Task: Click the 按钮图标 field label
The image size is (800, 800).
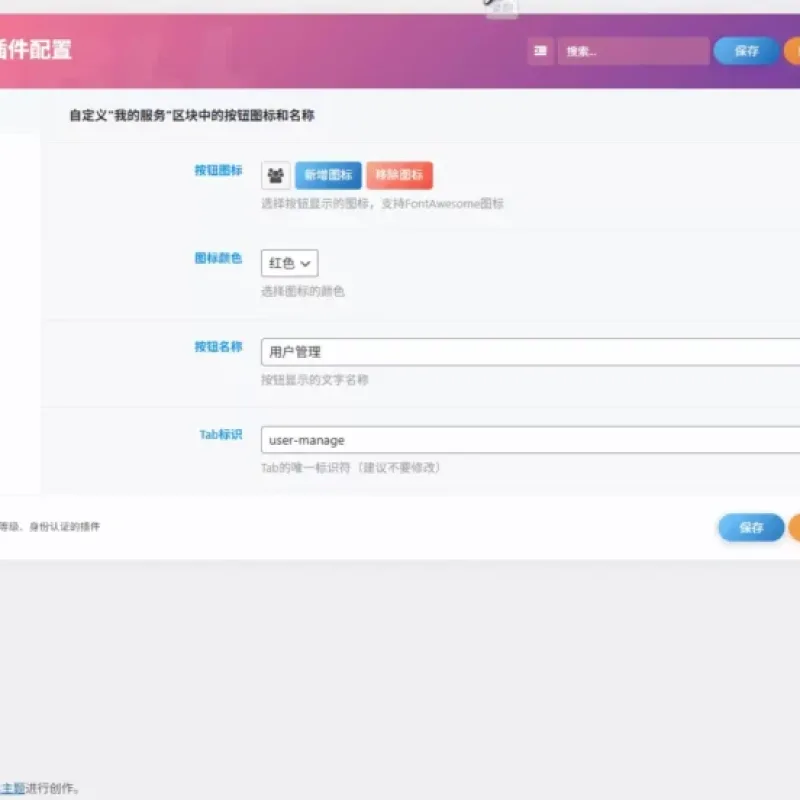Action: (x=218, y=170)
